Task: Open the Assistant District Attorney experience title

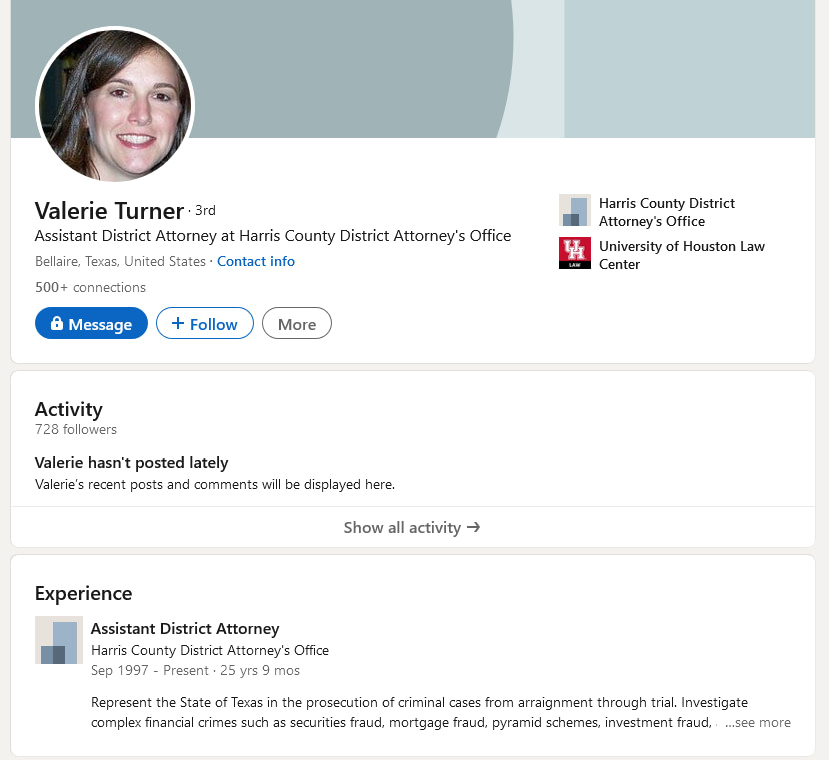Action: 185,628
